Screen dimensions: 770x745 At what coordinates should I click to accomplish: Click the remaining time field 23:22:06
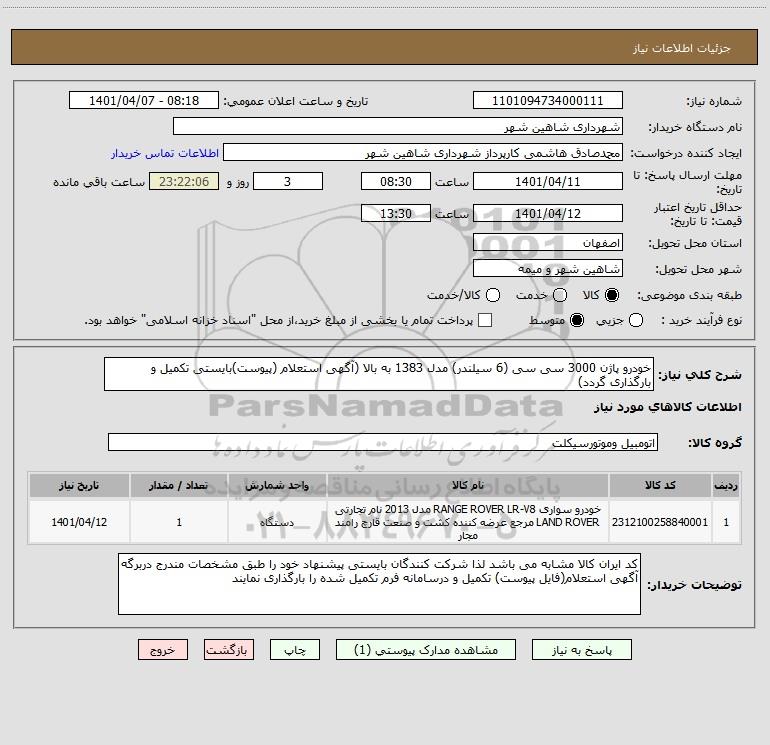point(184,181)
